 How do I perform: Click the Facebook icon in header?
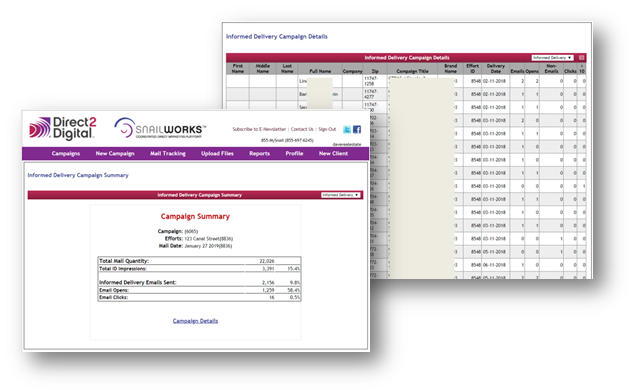(x=357, y=129)
